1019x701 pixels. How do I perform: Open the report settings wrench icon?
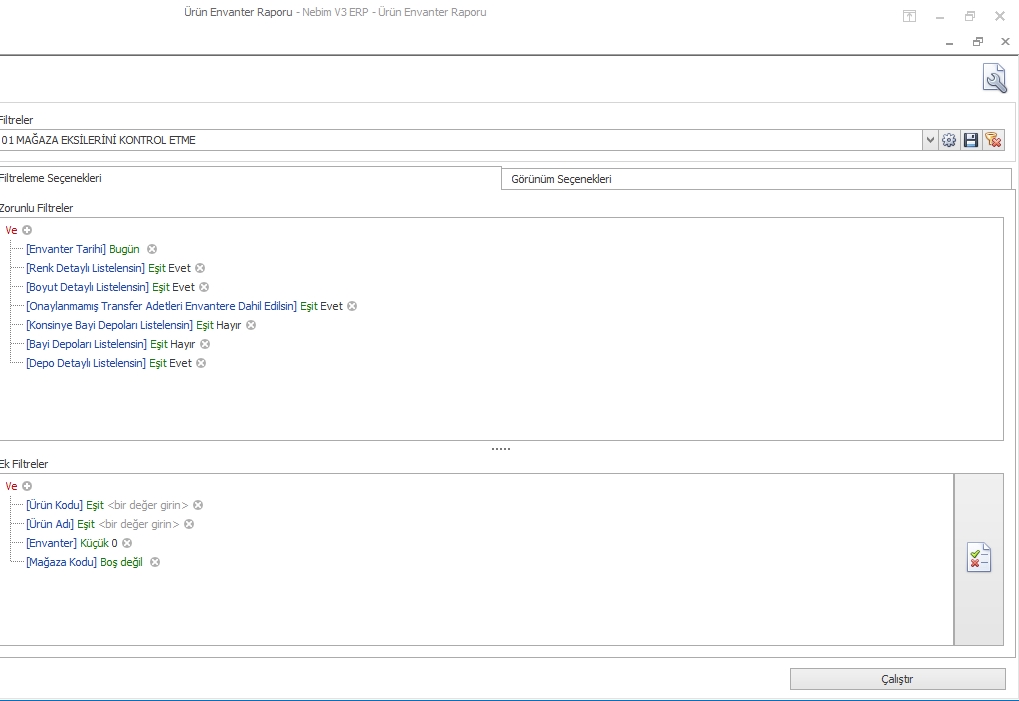pos(994,78)
